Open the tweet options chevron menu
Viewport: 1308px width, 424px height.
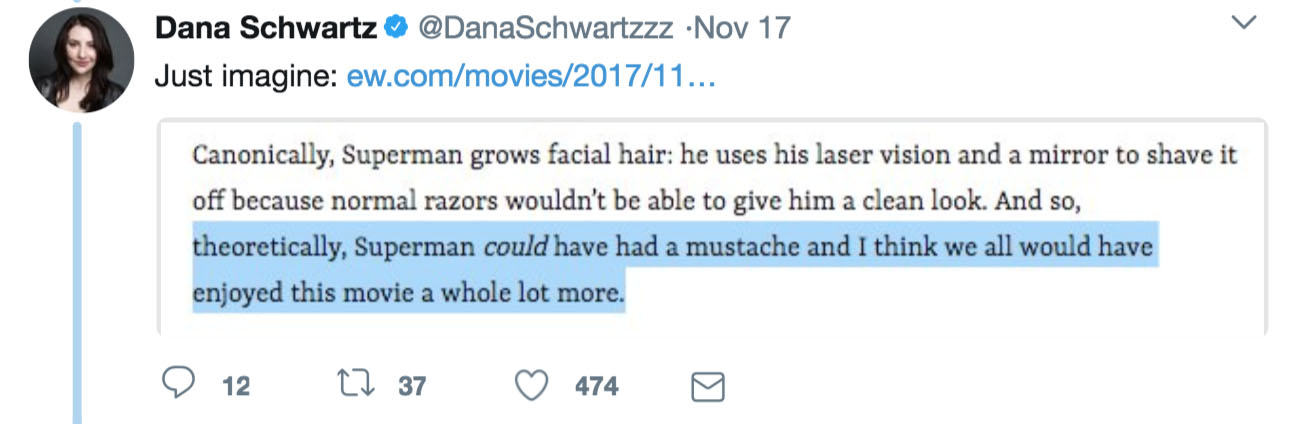(x=1243, y=22)
